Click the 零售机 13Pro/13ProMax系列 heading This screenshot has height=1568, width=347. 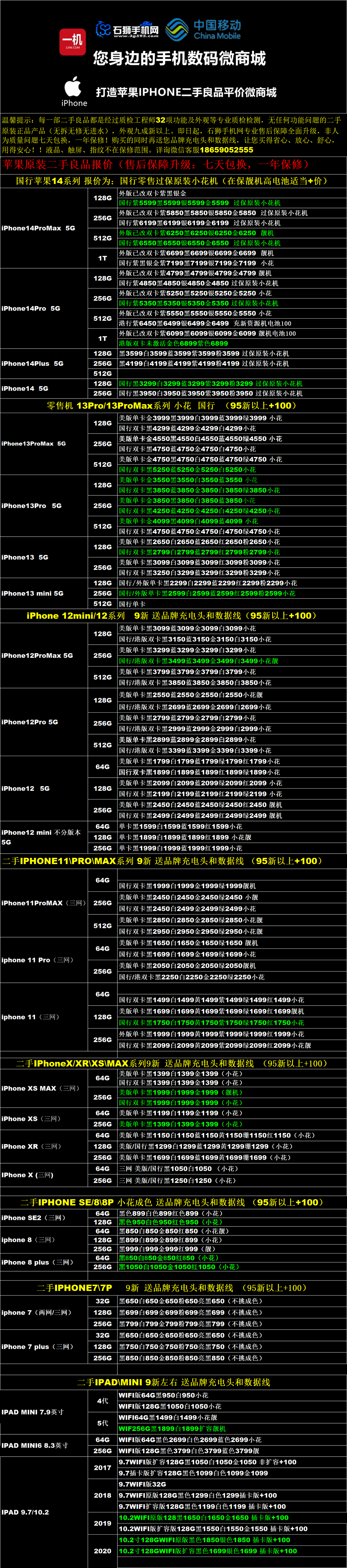coord(174,405)
